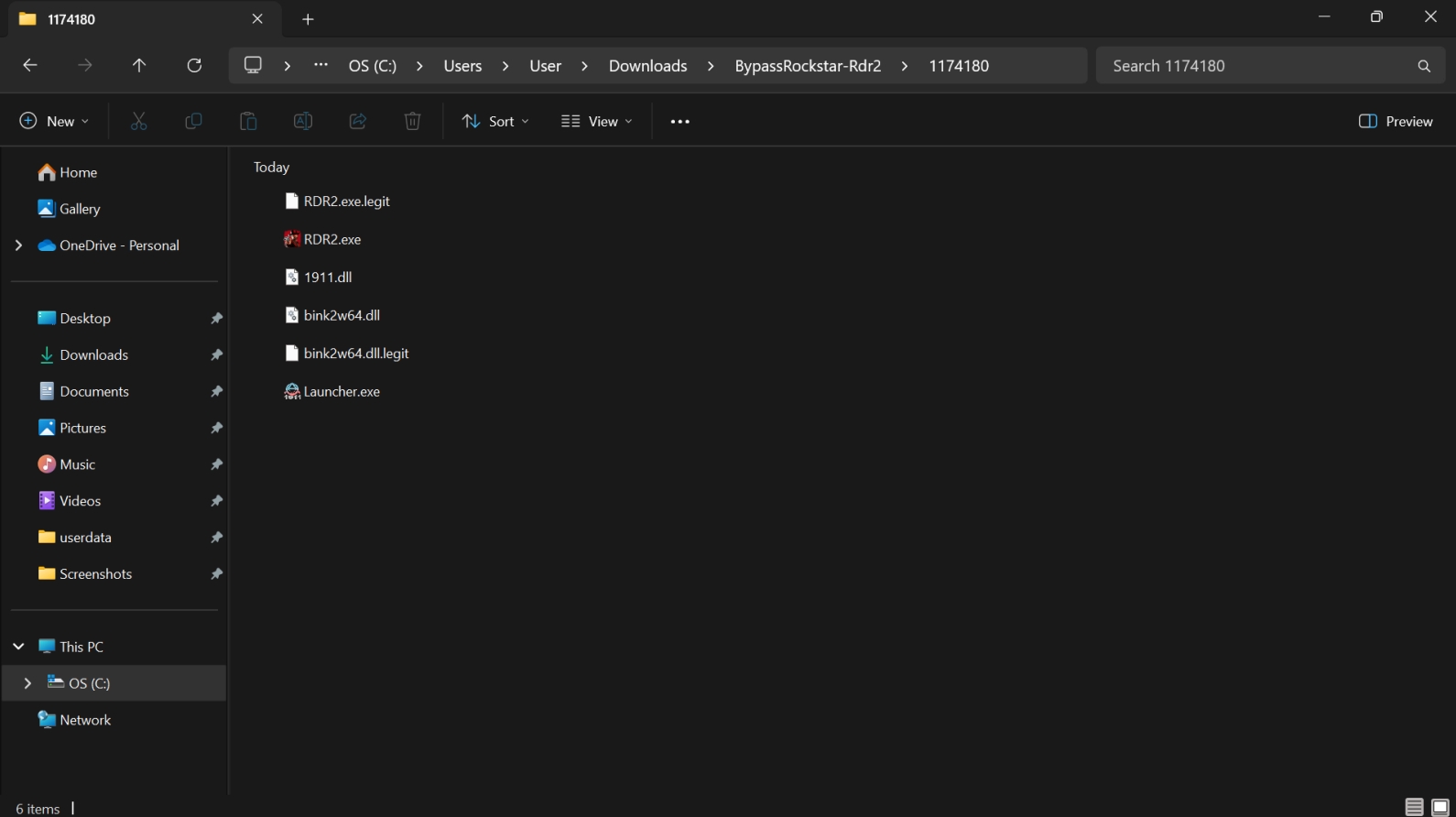Click the search magnifier icon
1456x817 pixels.
click(1424, 66)
